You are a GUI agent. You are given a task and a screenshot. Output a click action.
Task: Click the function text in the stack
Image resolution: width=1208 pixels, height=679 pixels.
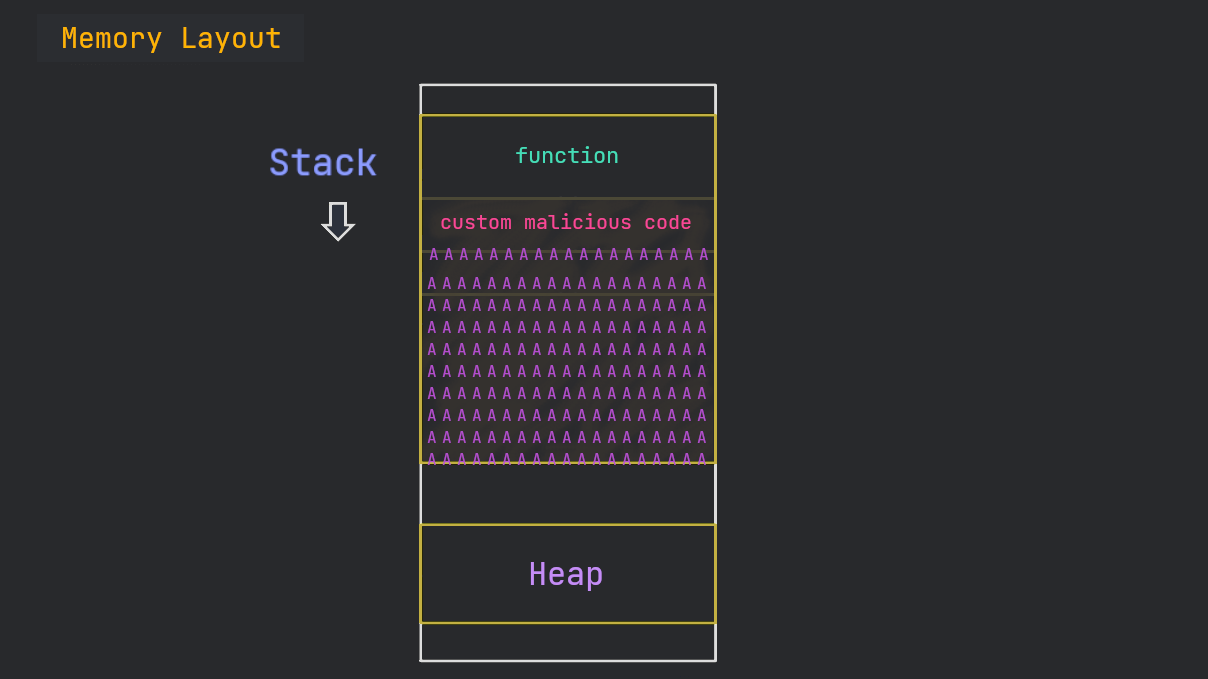(566, 156)
